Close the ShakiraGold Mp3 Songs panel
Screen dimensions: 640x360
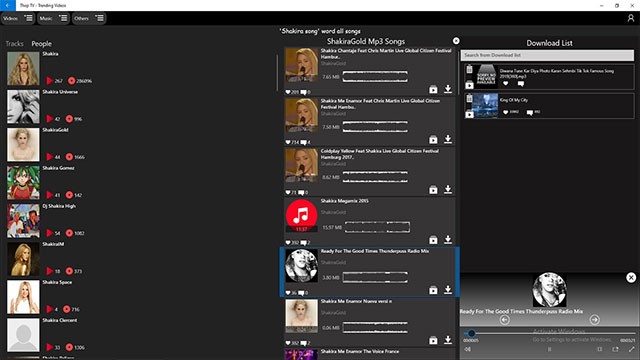(x=456, y=41)
